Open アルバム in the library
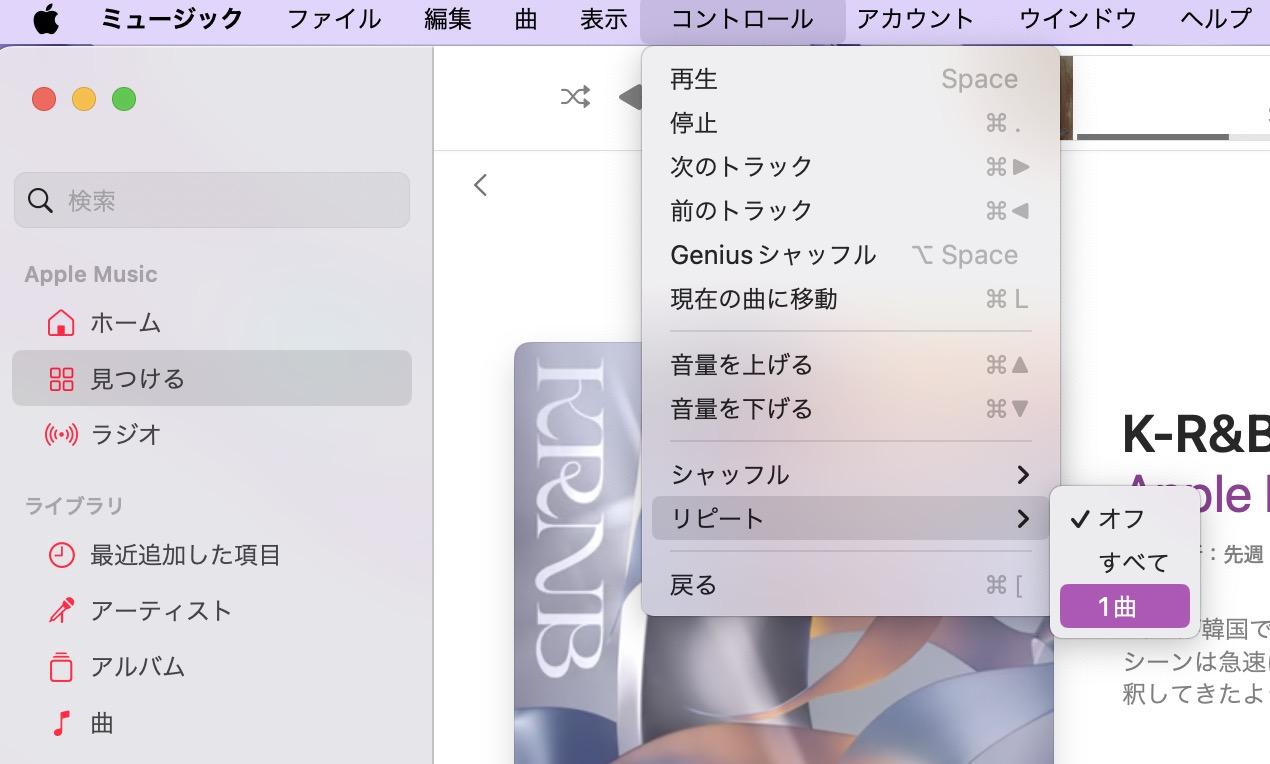Screen dimensions: 1270x764 (212, 667)
